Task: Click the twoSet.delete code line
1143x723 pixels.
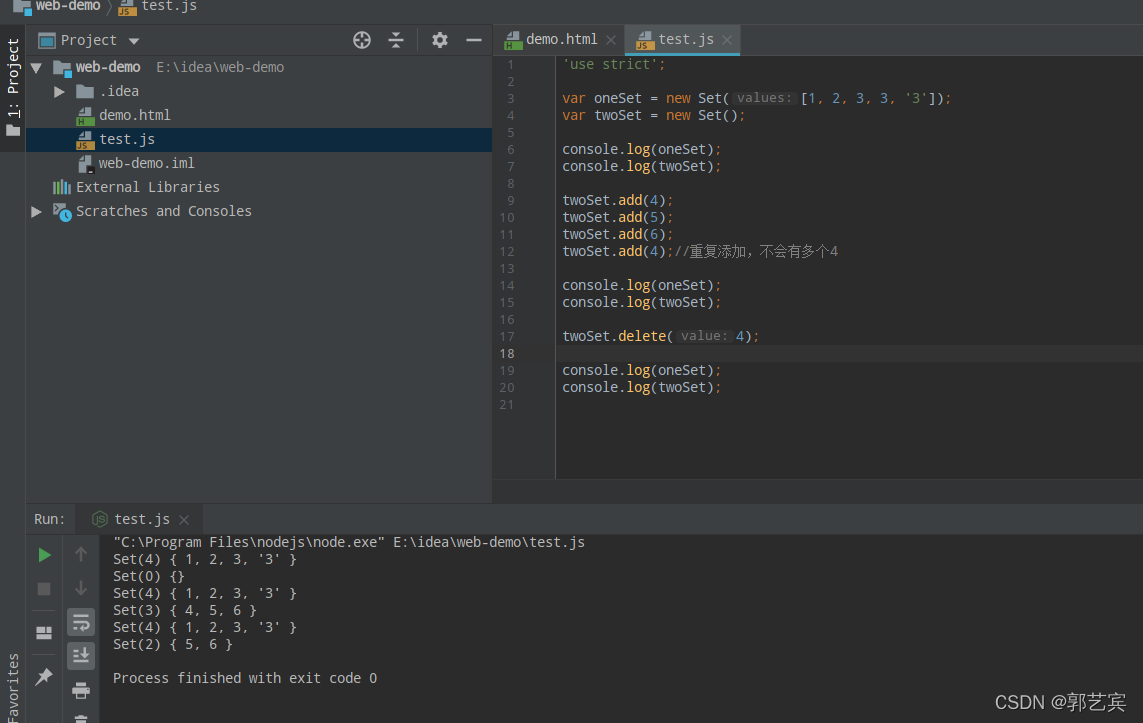Action: [660, 336]
